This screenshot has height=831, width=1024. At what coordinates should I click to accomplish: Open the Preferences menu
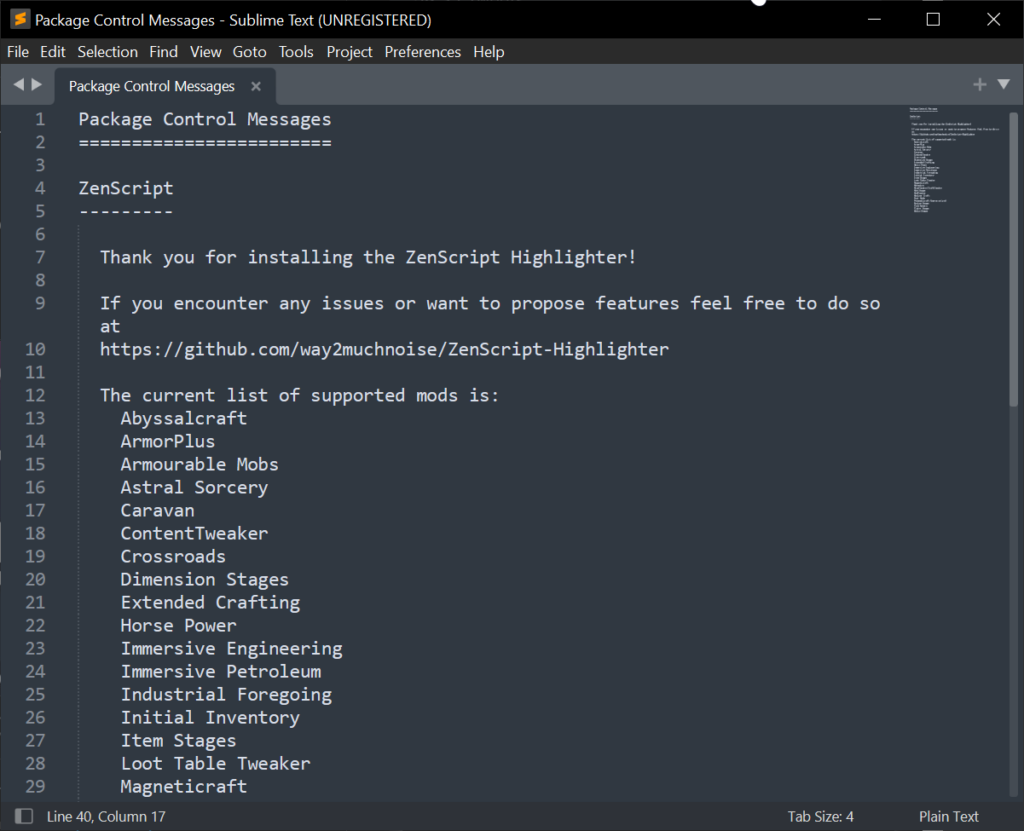click(423, 52)
